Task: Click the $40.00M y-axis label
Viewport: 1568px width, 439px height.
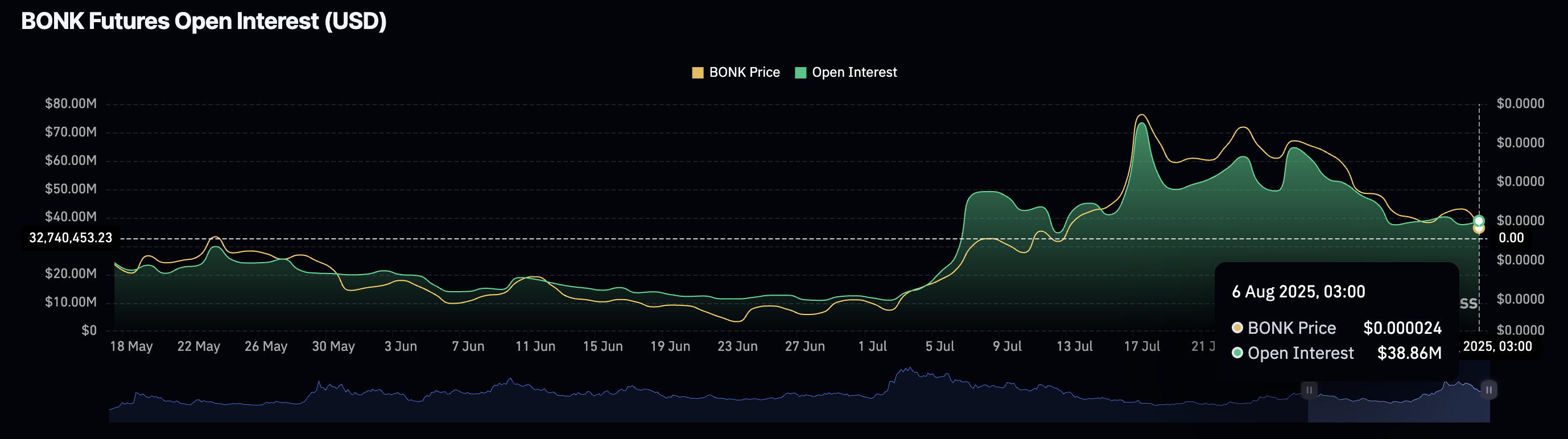Action: 71,217
